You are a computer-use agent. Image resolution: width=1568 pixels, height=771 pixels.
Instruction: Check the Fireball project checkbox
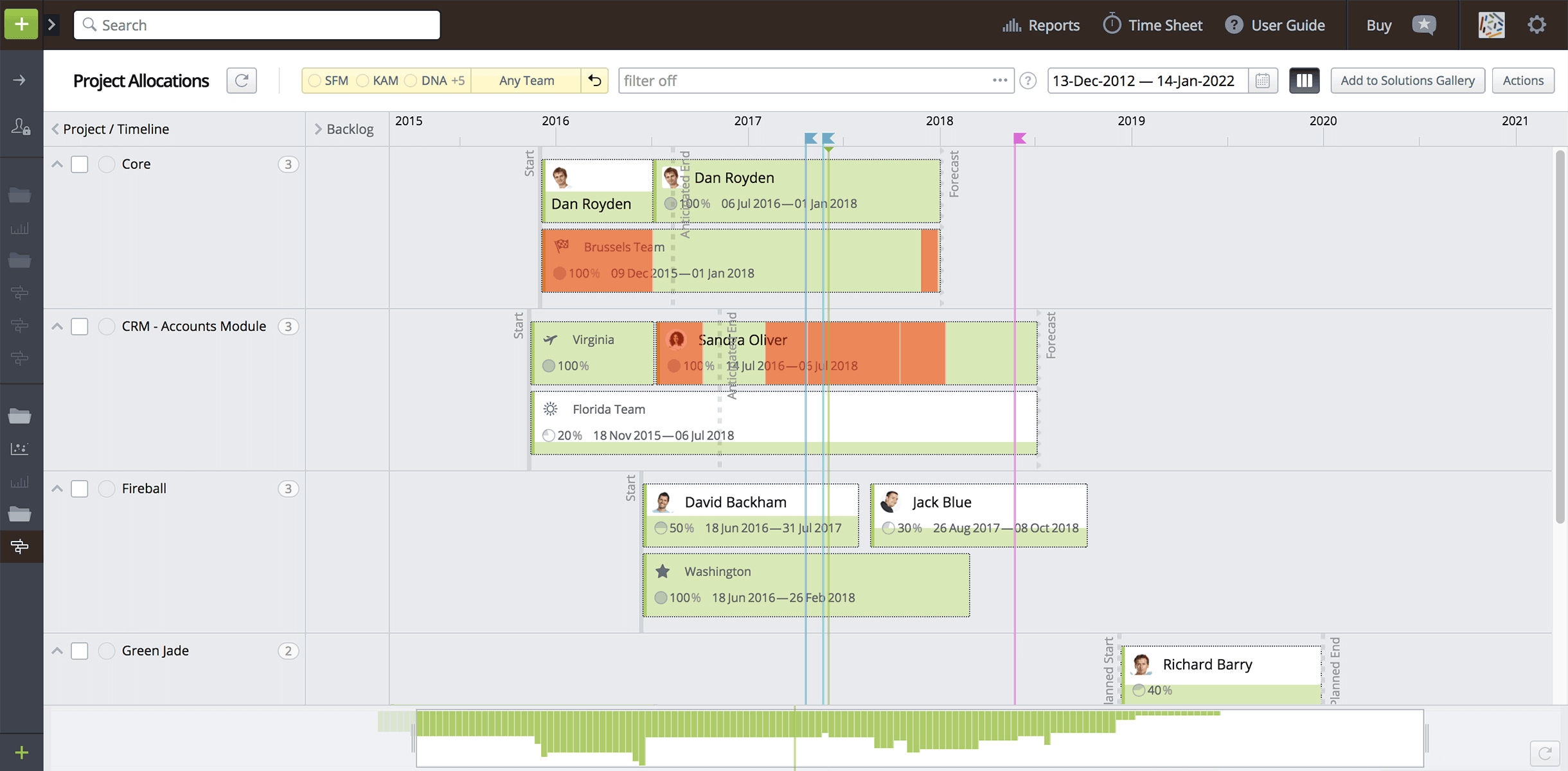(x=80, y=489)
